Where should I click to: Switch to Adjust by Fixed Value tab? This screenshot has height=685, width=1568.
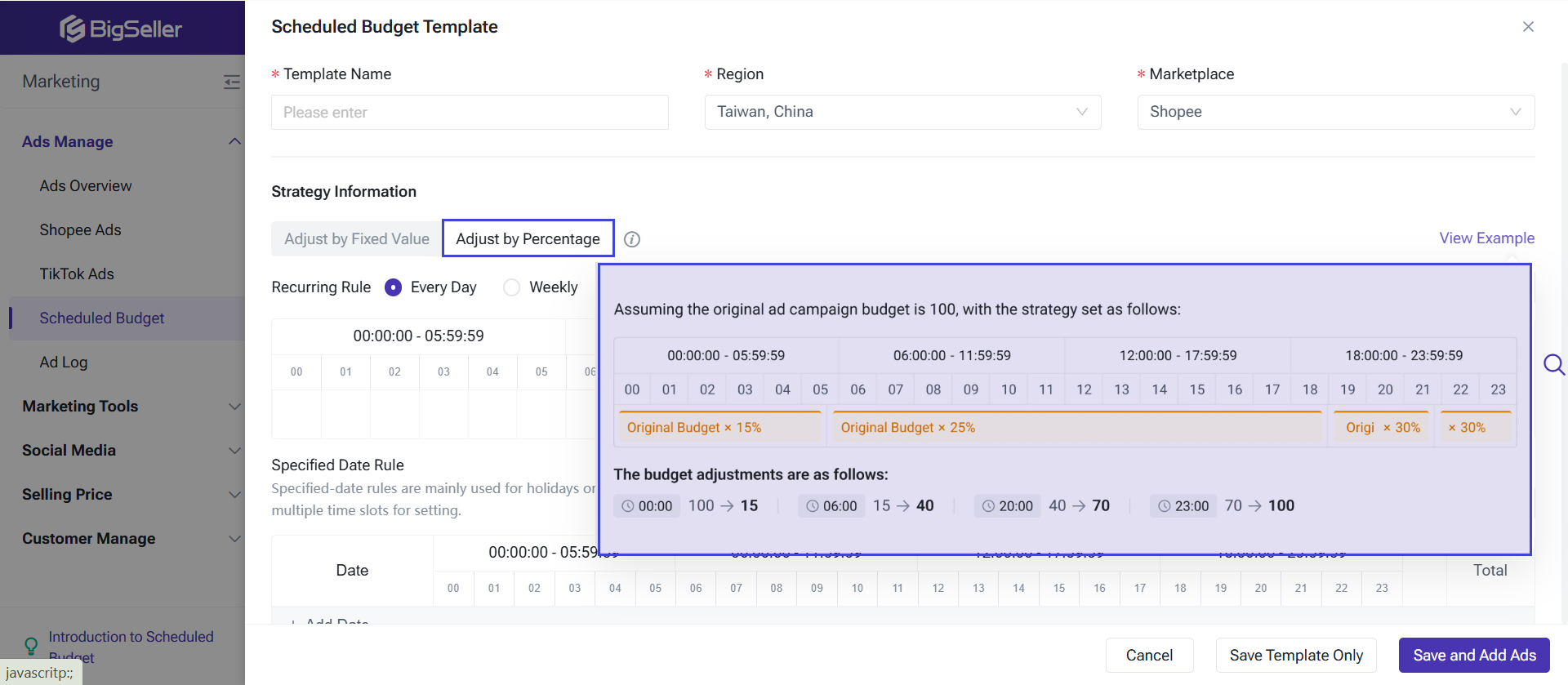[x=357, y=238]
